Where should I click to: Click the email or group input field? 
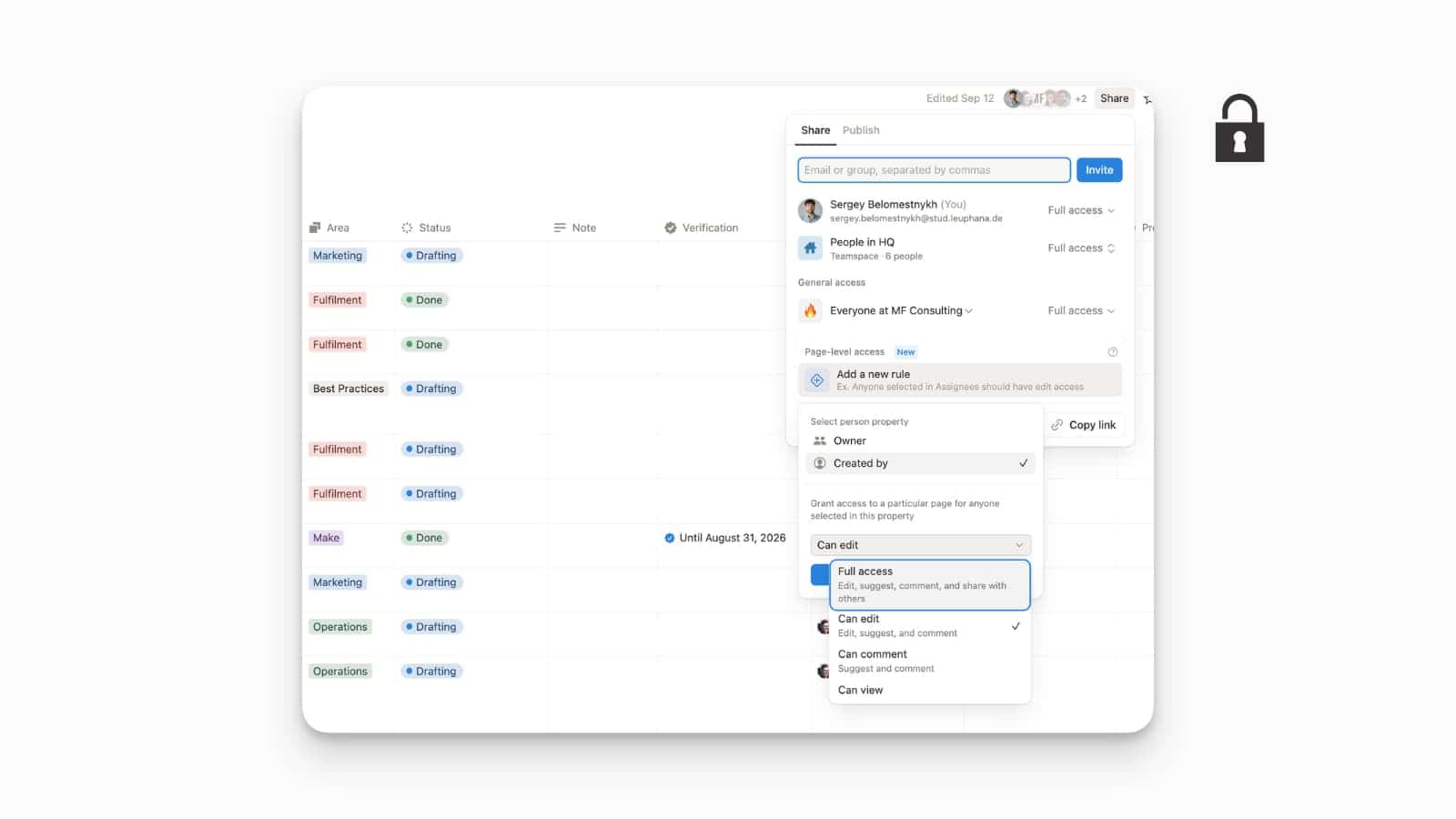point(933,170)
